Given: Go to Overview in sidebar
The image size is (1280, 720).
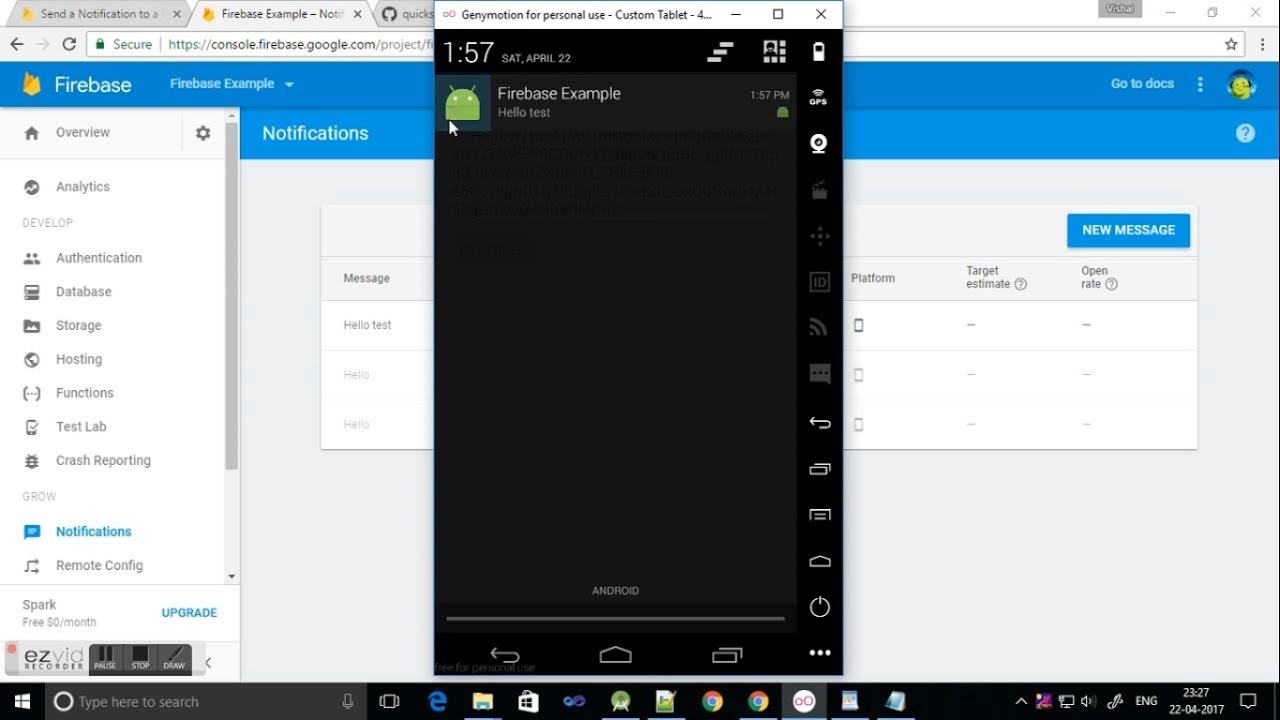Looking at the screenshot, I should coord(83,132).
